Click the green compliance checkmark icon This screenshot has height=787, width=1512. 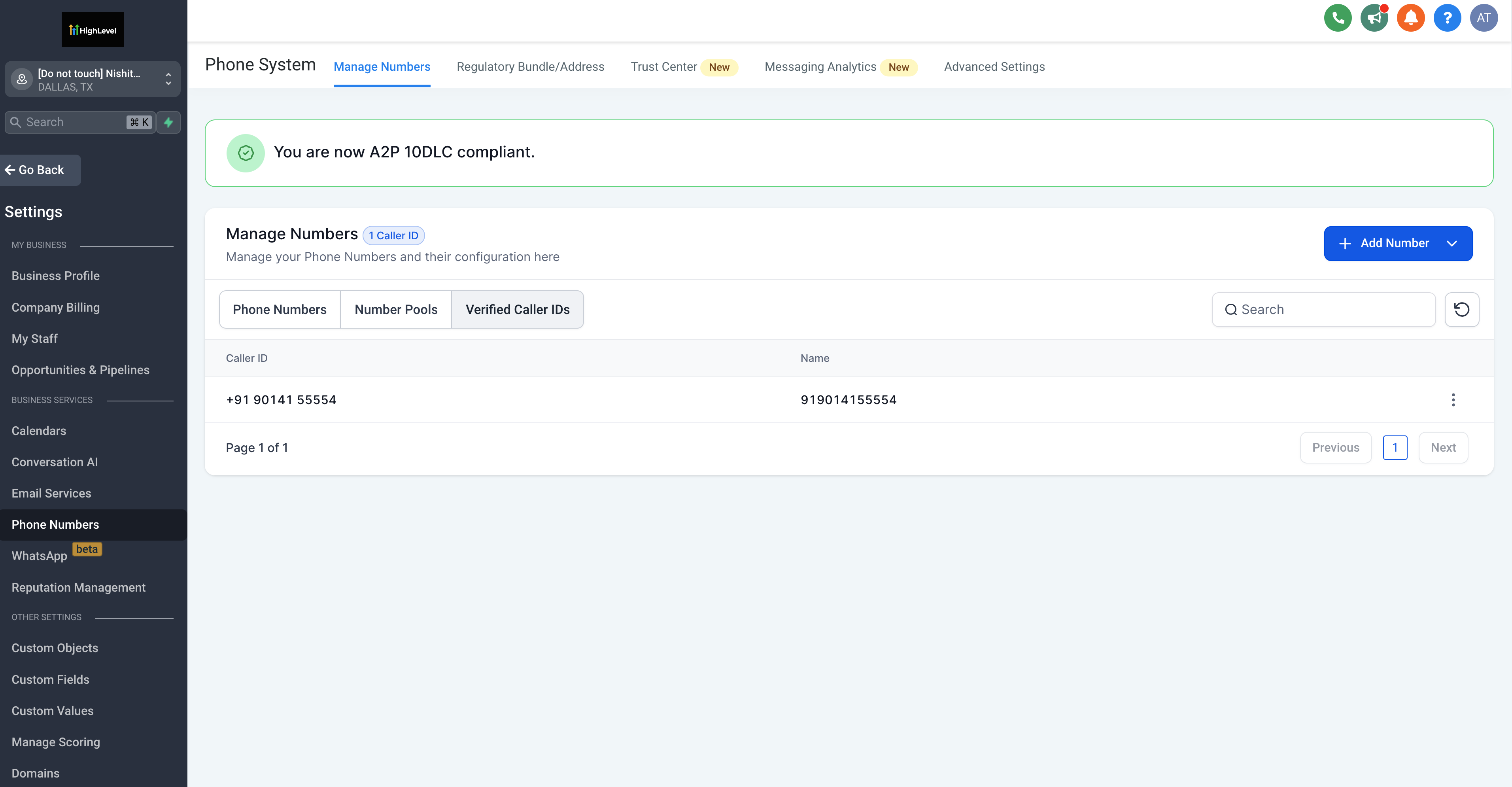(x=246, y=153)
